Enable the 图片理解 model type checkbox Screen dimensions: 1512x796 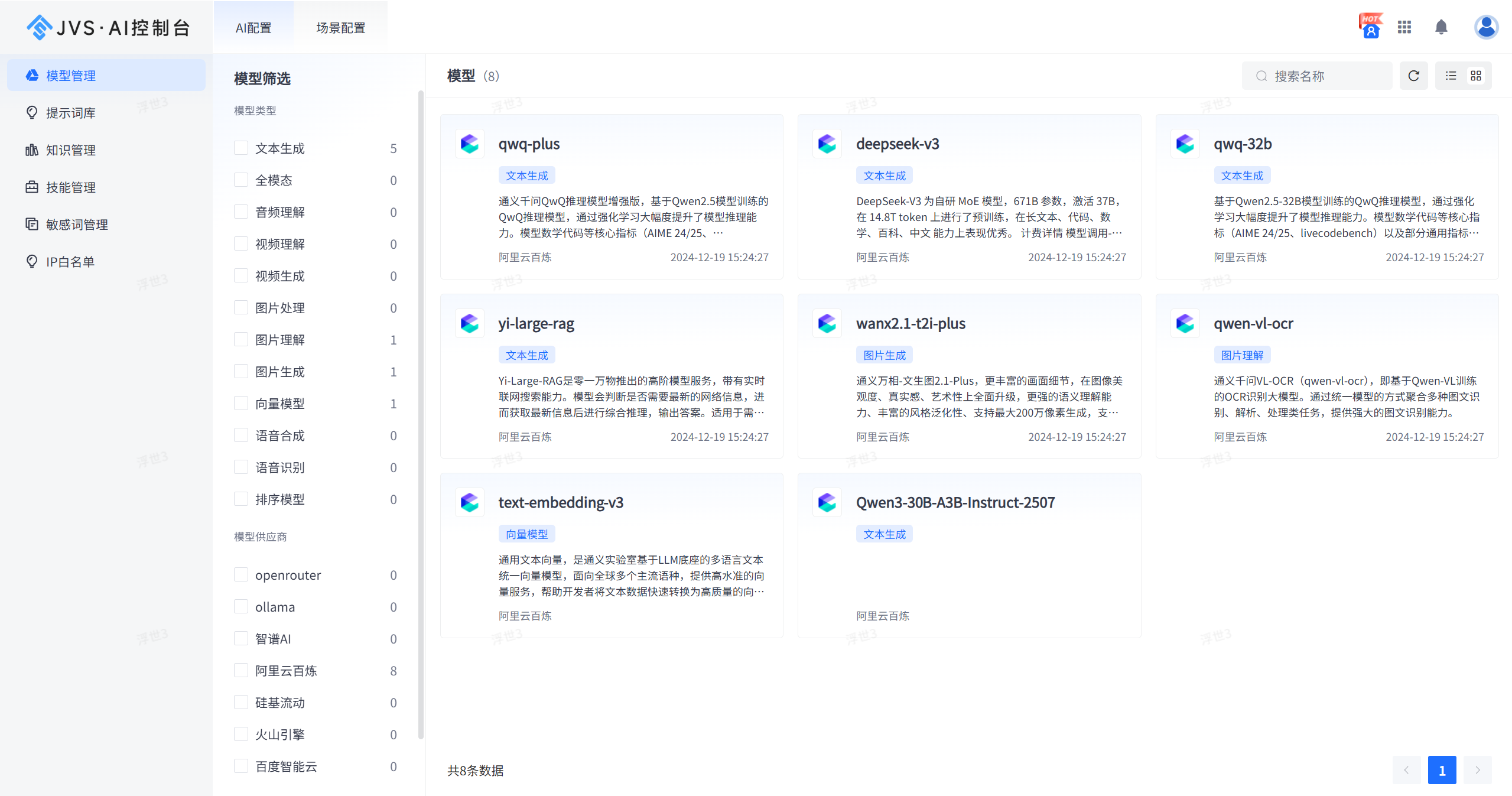click(241, 339)
